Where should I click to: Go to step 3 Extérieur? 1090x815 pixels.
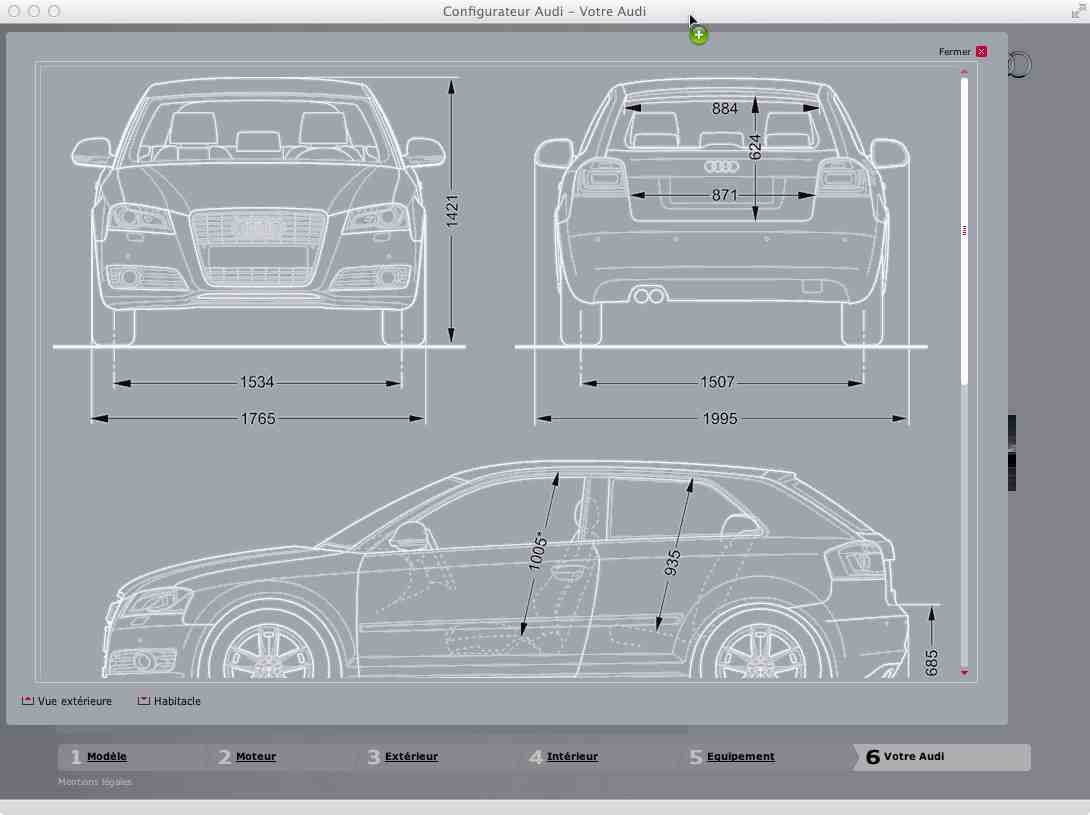click(411, 757)
